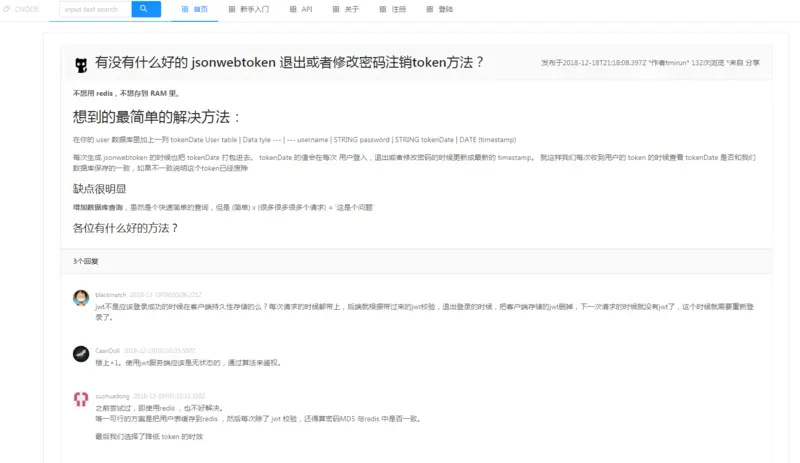Click the username zuohuadong
The height and width of the screenshot is (463, 800).
tap(112, 396)
